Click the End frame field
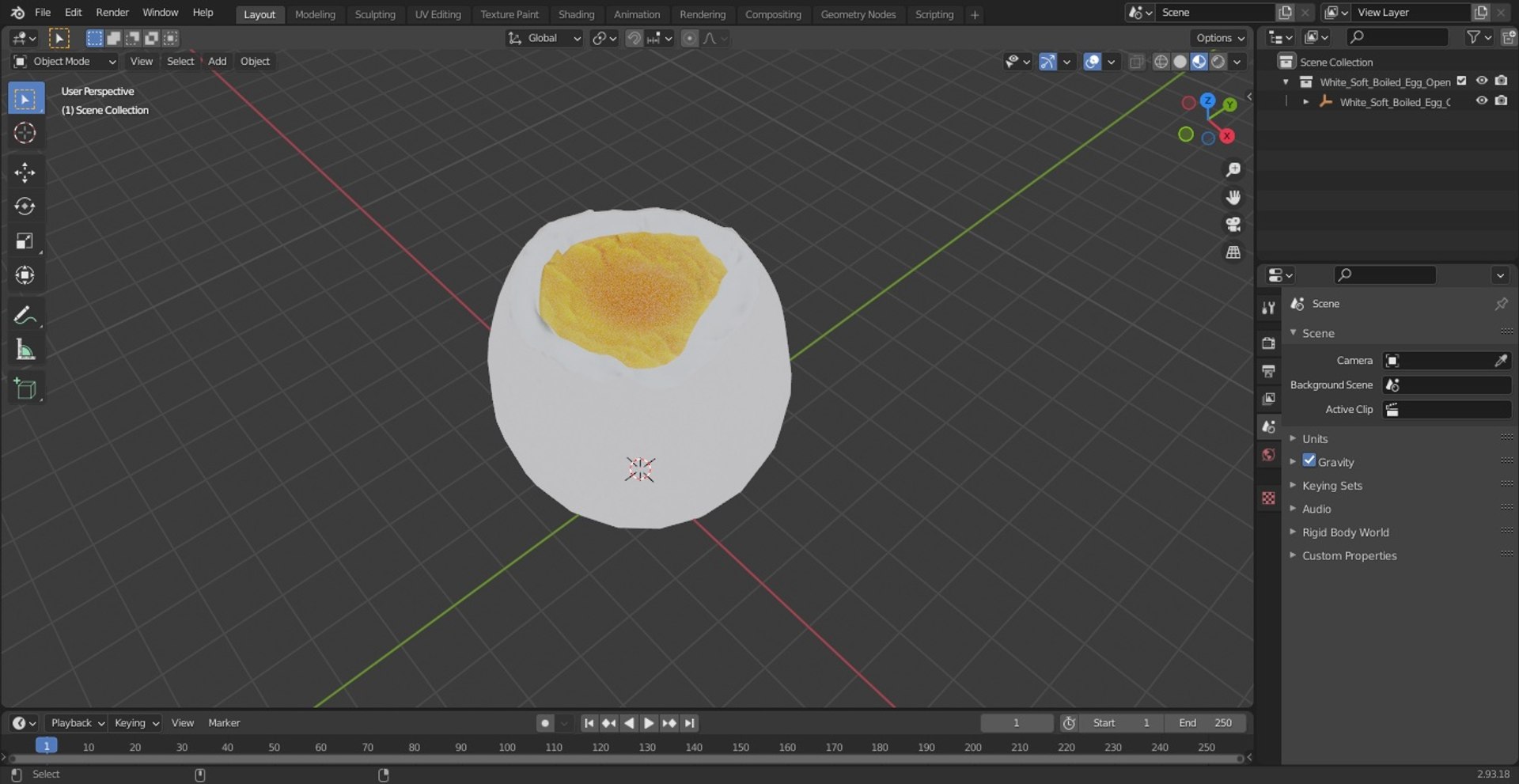Image resolution: width=1519 pixels, height=784 pixels. coord(1204,723)
